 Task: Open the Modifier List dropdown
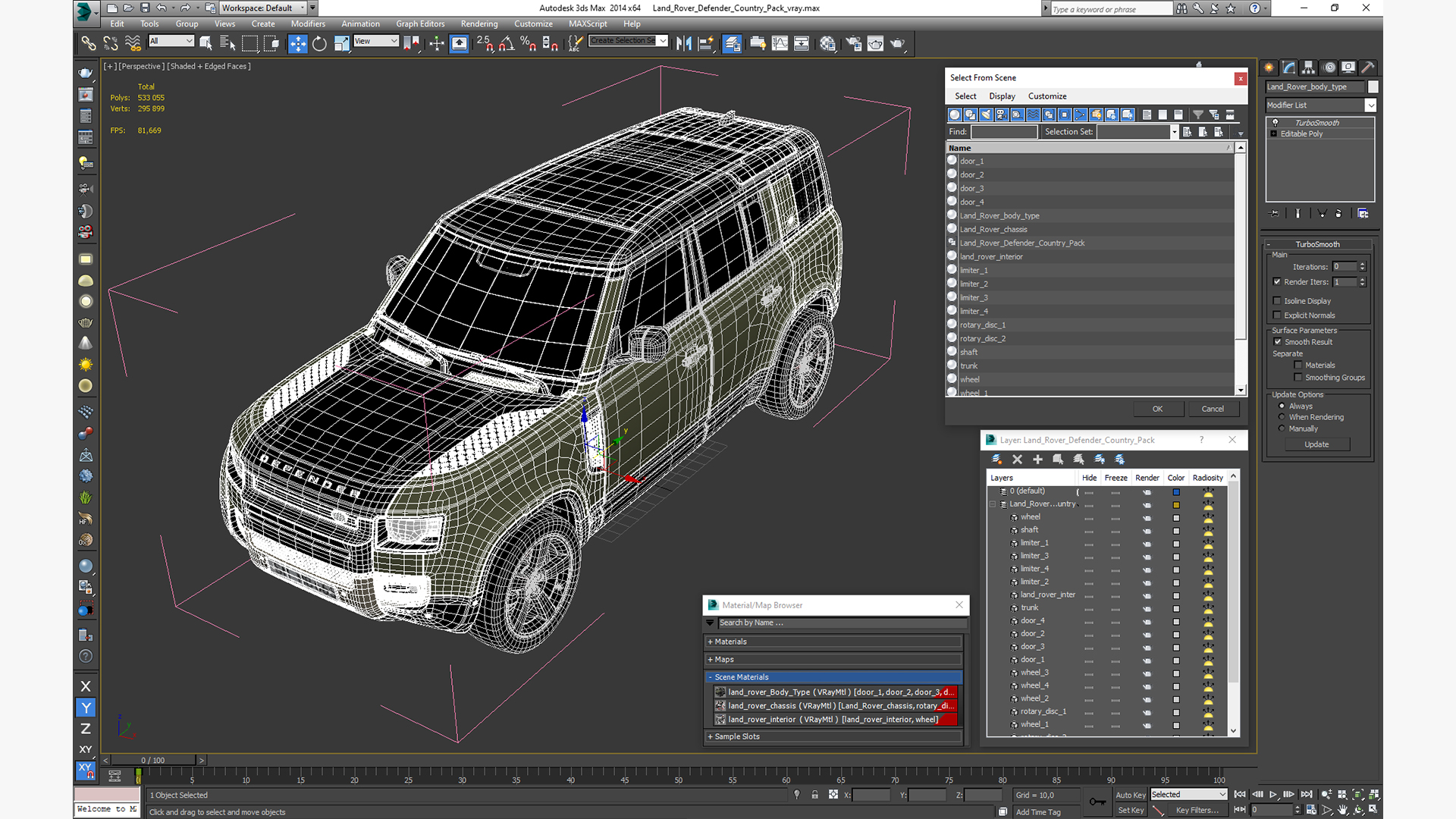pos(1370,105)
